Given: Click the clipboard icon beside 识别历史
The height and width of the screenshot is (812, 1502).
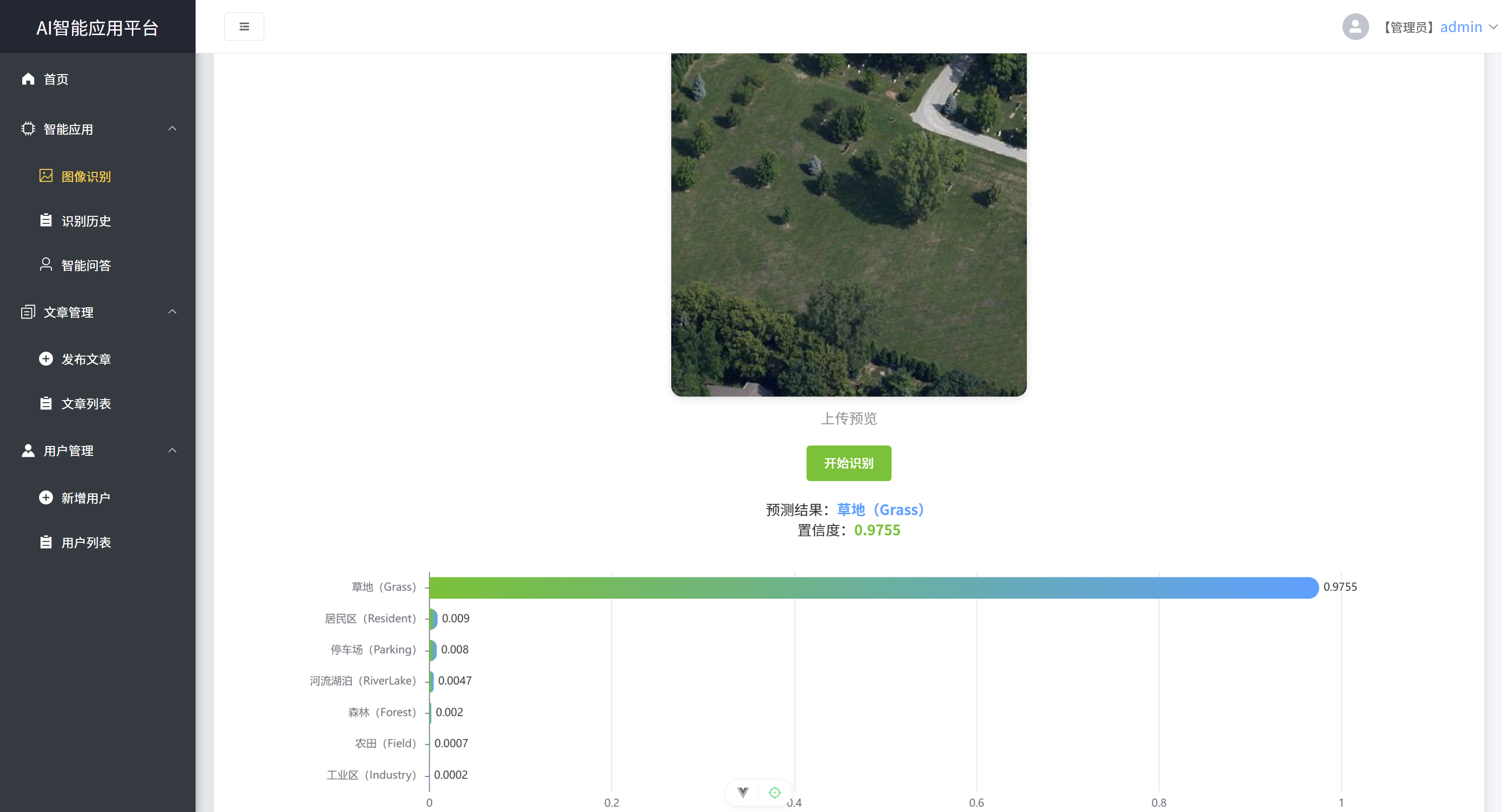Looking at the screenshot, I should coord(46,220).
